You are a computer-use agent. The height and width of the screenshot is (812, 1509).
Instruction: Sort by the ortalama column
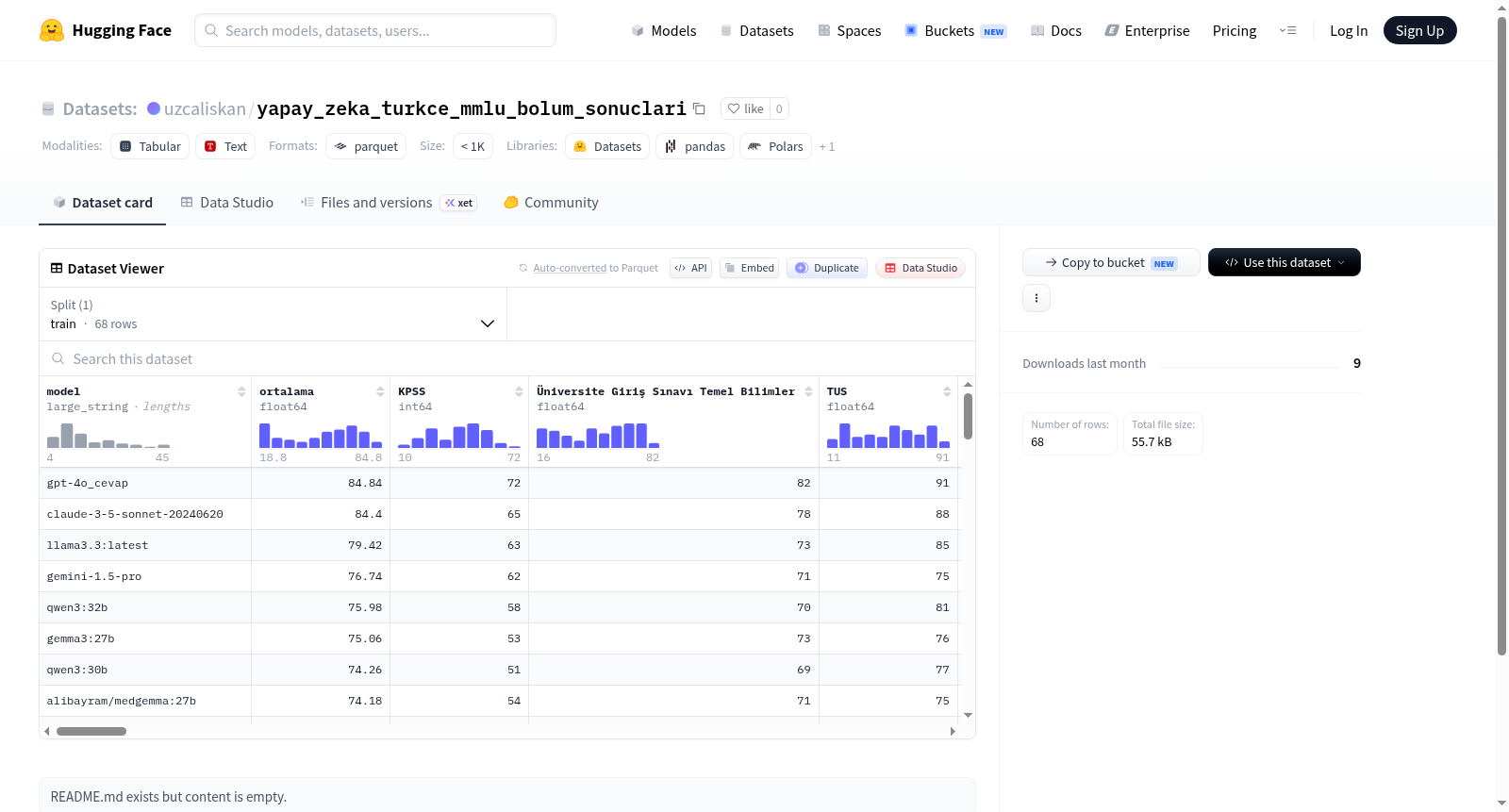tap(380, 391)
